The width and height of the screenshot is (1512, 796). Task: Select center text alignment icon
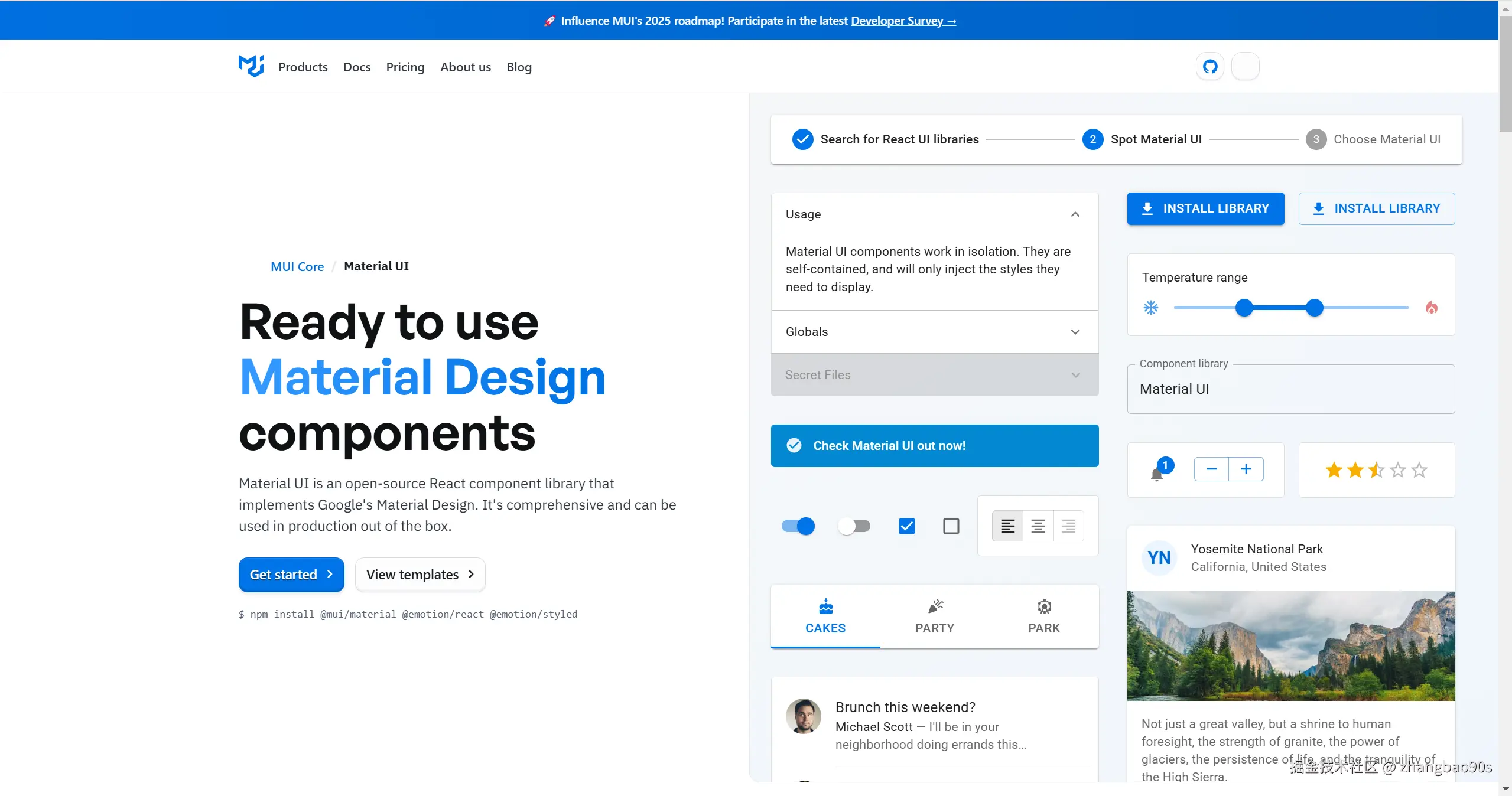pyautogui.click(x=1038, y=526)
